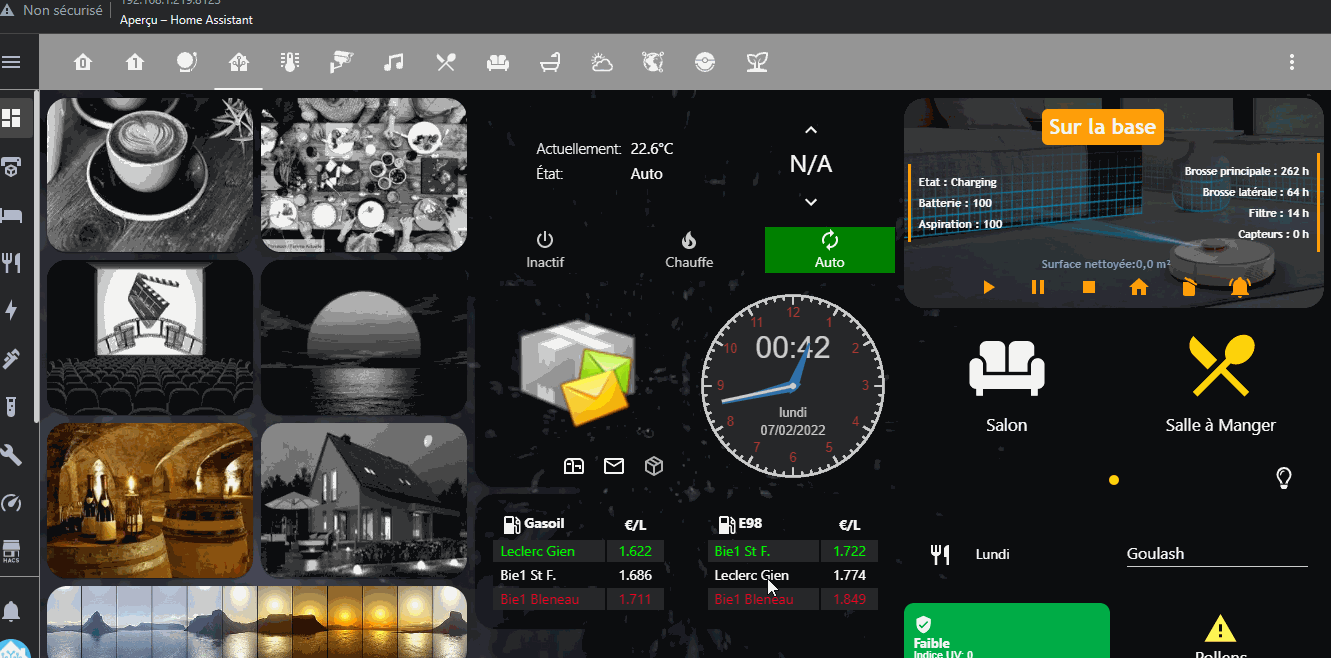
Task: Click the vacuum dustbin icon
Action: point(1189,288)
